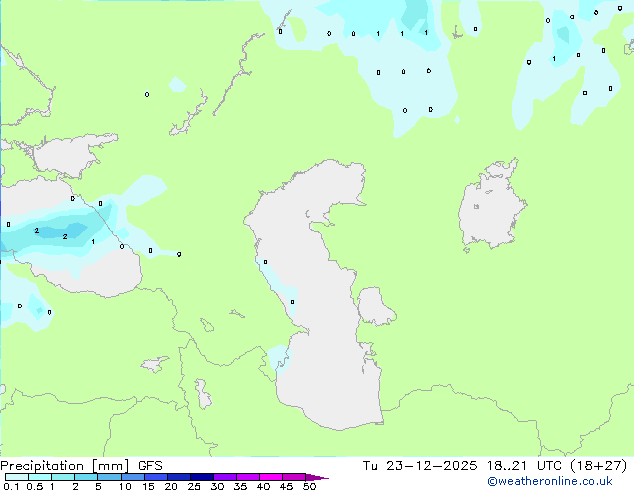
Task: Pick the legend swatch between 5 and 10
Action: [x=109, y=477]
